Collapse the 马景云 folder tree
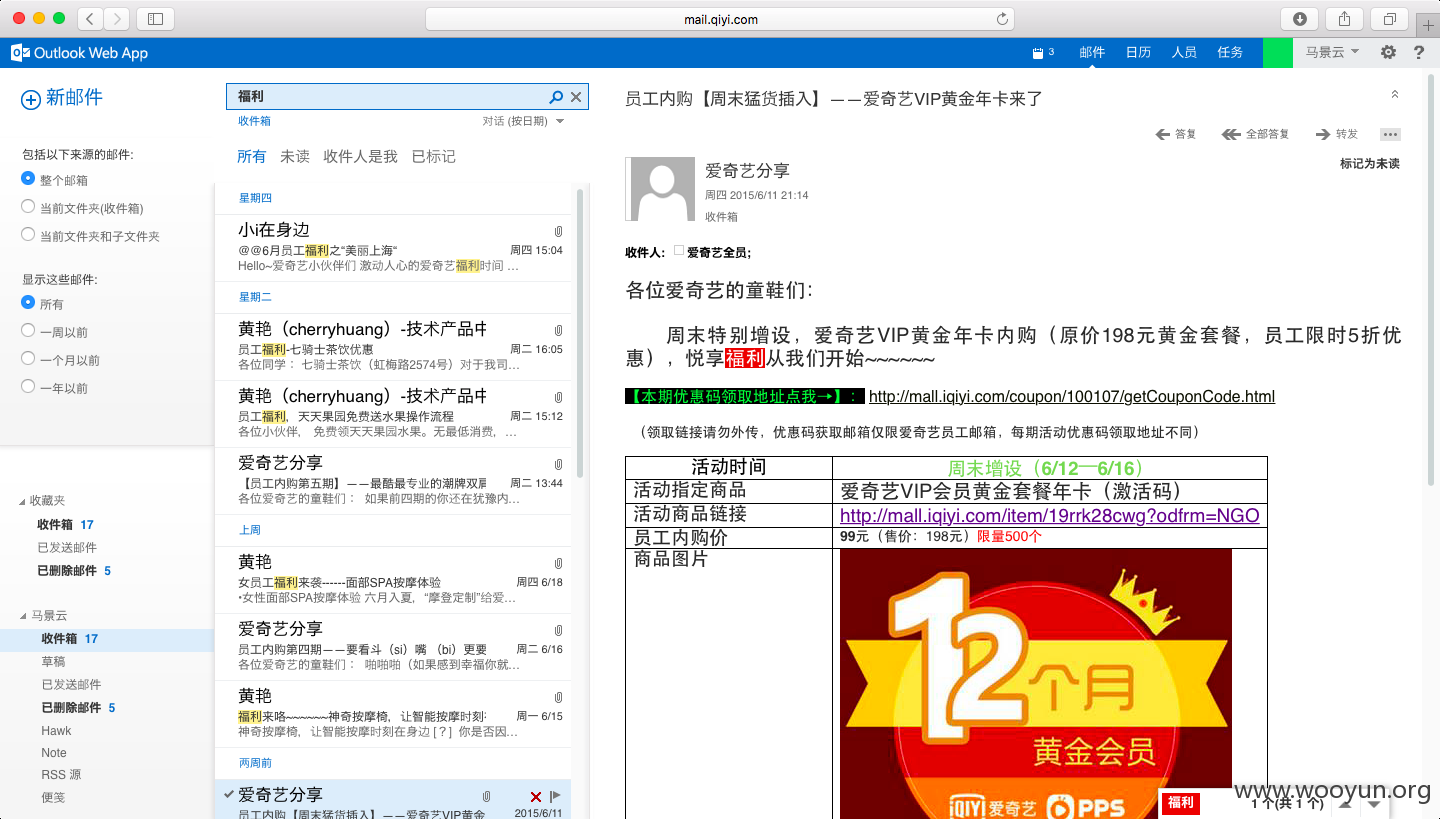Screen dimensions: 1440x819 [23, 616]
